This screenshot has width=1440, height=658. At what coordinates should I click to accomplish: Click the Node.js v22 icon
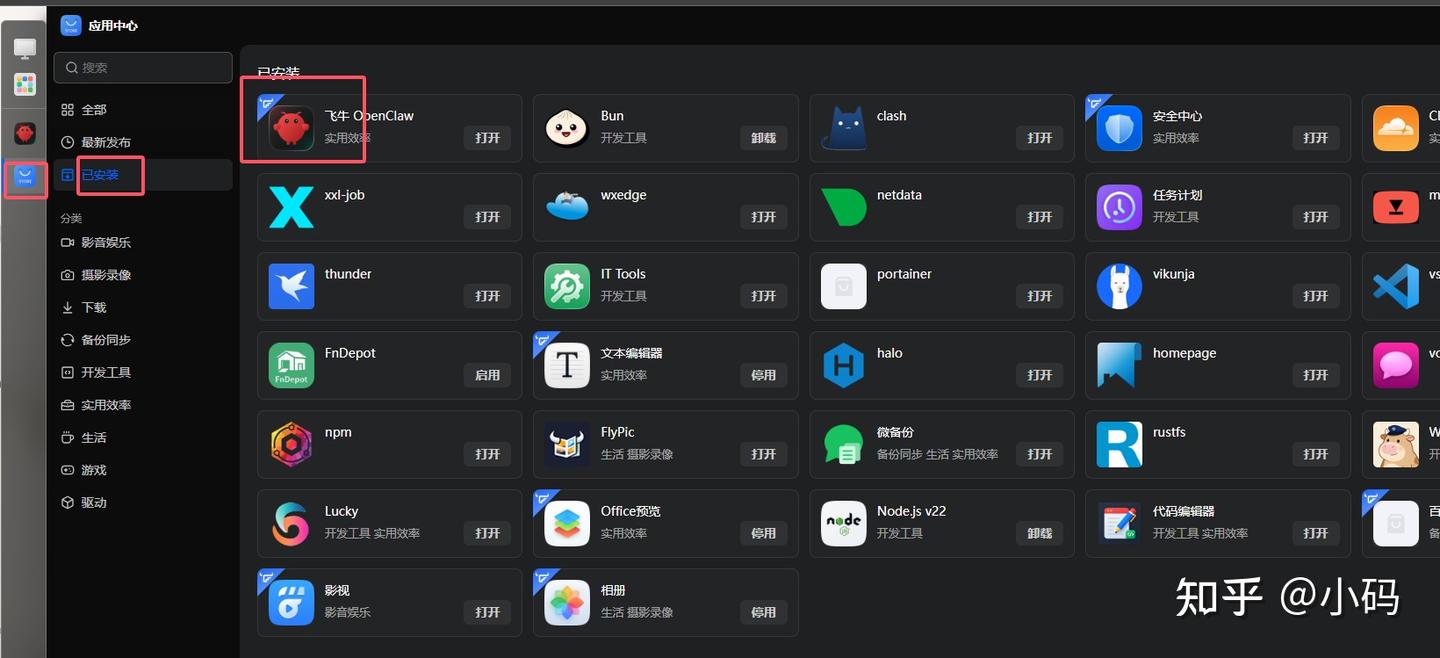pos(843,523)
